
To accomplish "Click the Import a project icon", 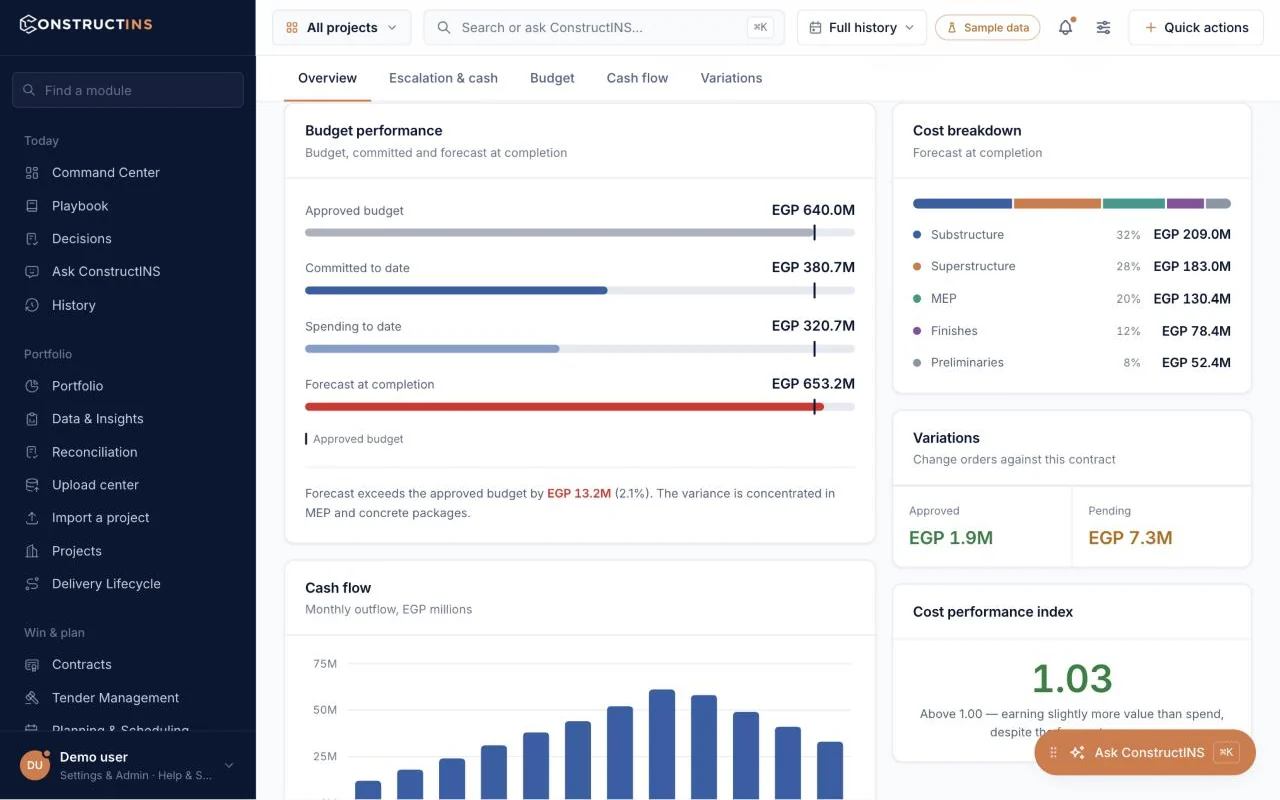I will click(x=32, y=518).
